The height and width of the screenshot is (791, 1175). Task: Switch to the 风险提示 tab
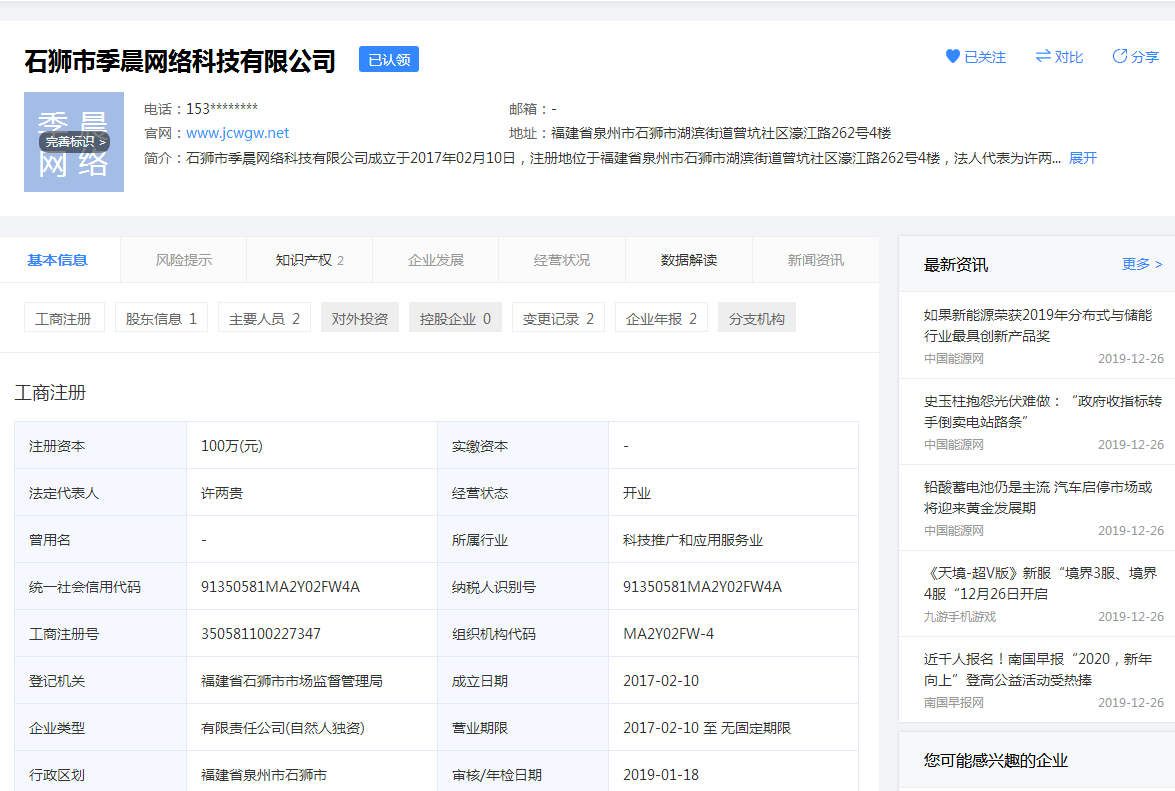point(184,260)
